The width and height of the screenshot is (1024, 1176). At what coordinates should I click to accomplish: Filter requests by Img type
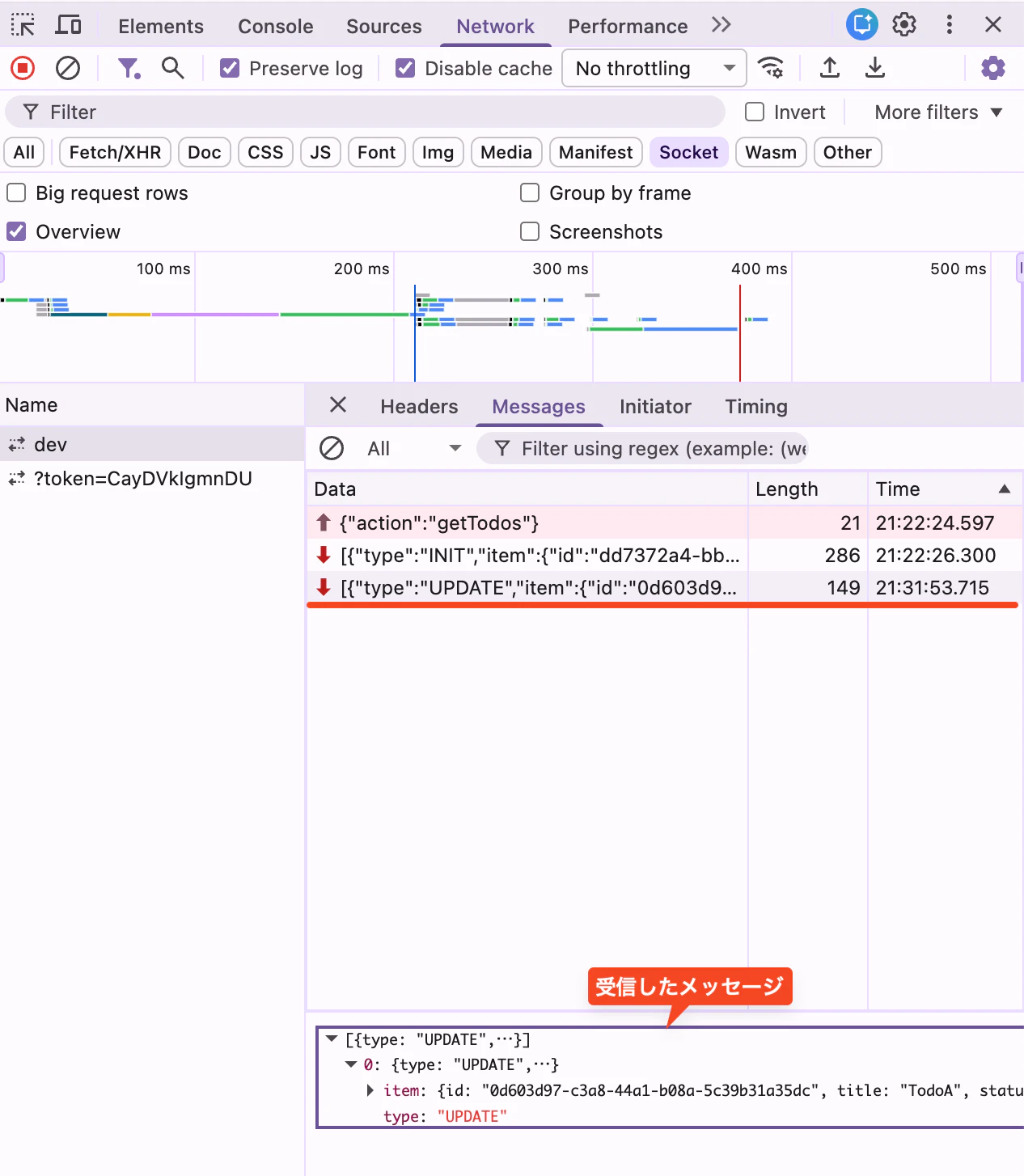[438, 152]
